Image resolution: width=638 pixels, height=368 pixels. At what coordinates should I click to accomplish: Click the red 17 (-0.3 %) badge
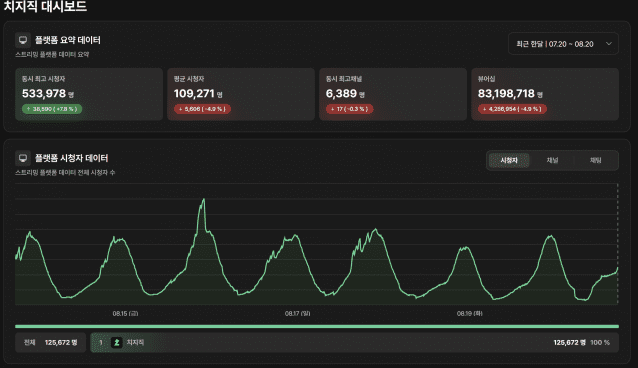pos(350,109)
